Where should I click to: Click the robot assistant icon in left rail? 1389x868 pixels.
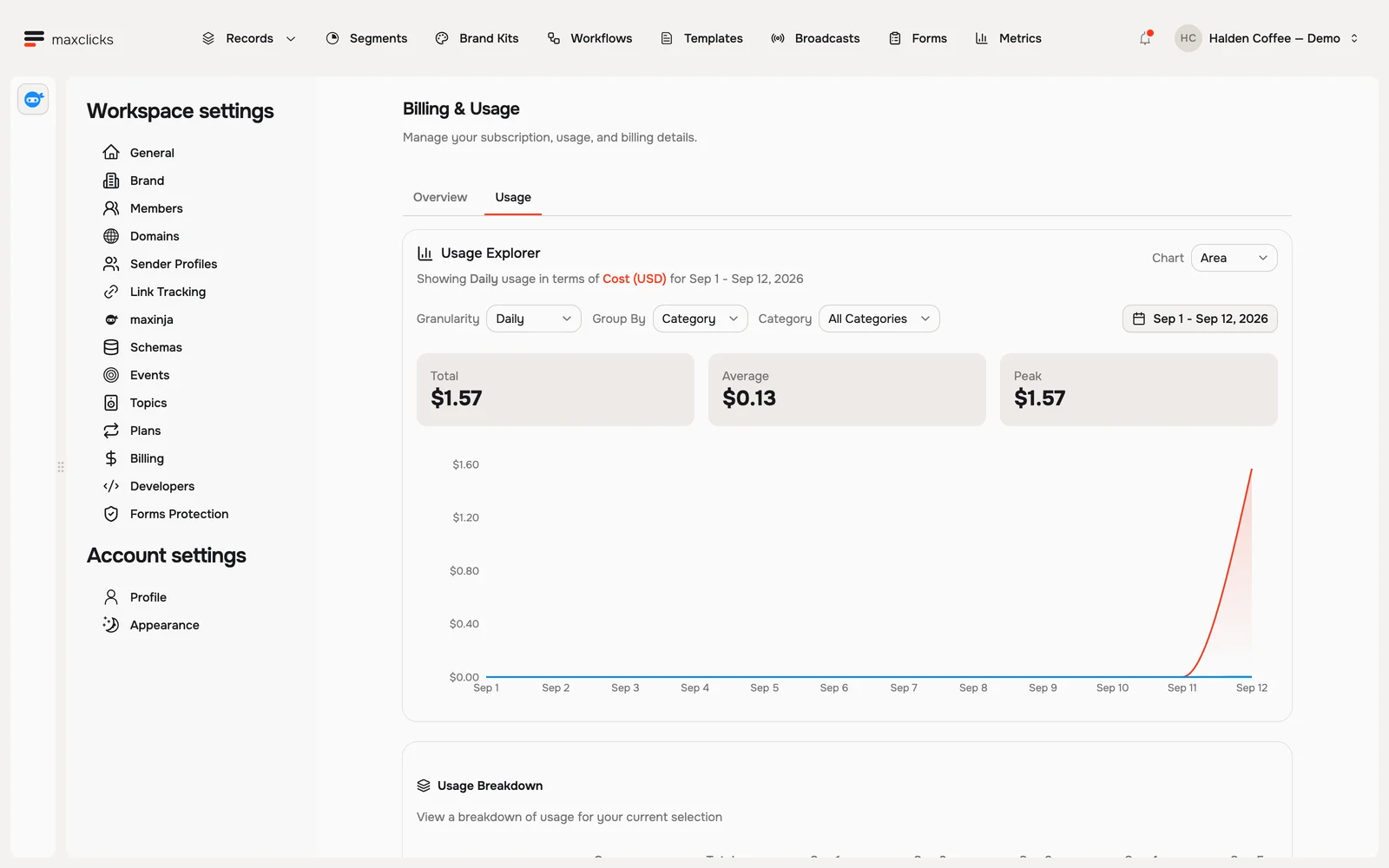click(33, 99)
